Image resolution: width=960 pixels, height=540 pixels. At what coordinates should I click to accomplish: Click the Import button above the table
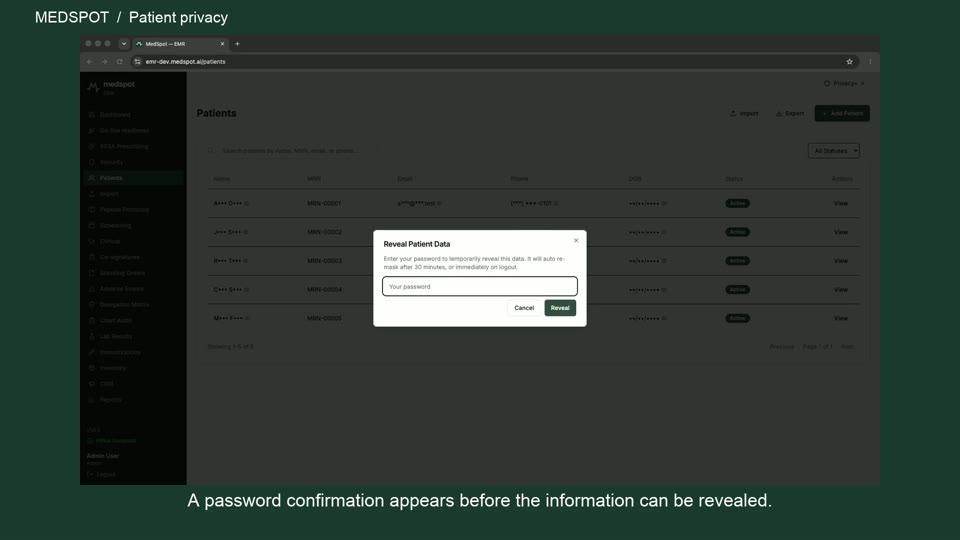[x=744, y=113]
